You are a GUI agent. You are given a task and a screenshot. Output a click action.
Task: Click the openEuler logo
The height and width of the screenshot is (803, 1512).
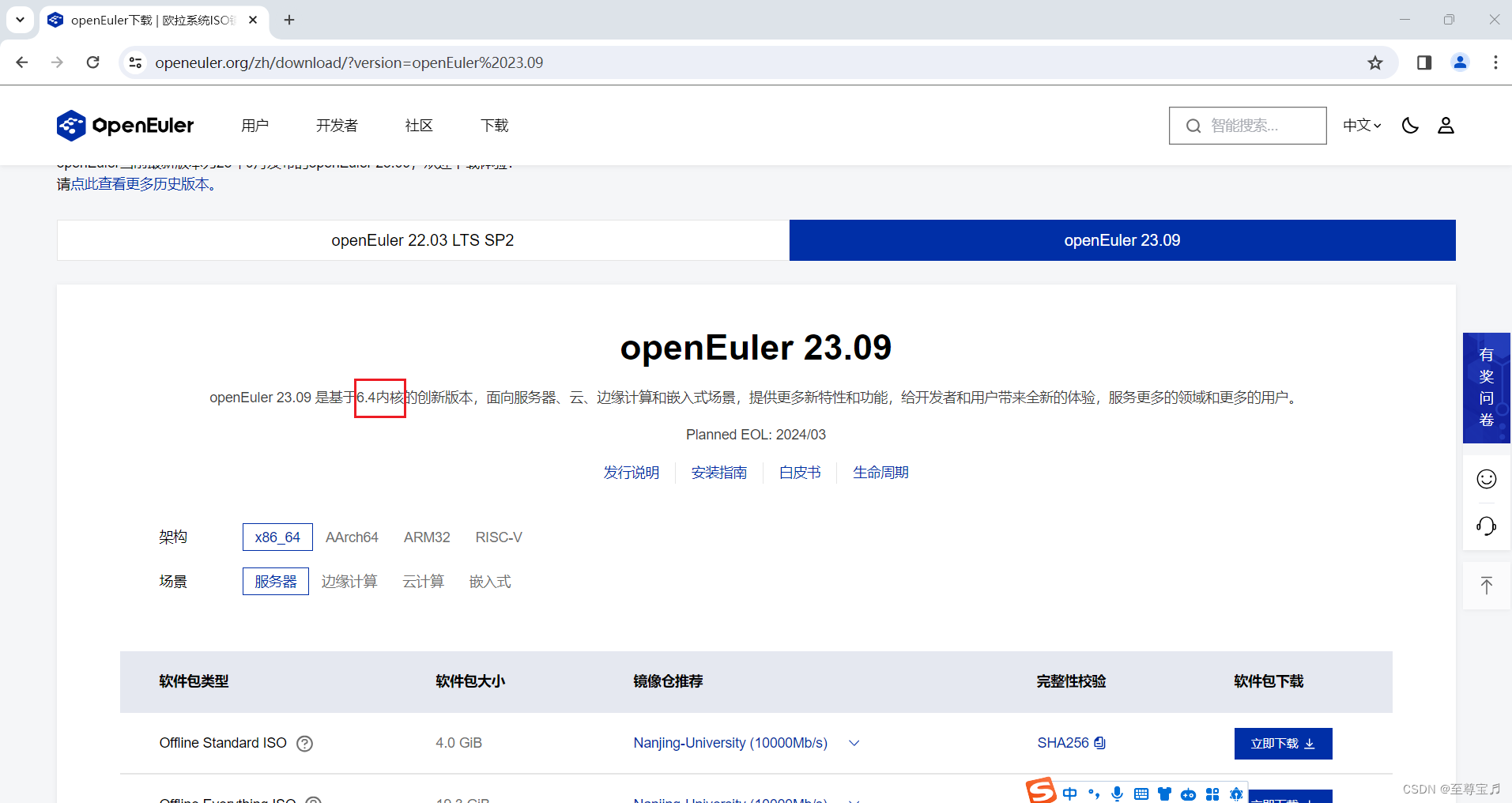(125, 126)
